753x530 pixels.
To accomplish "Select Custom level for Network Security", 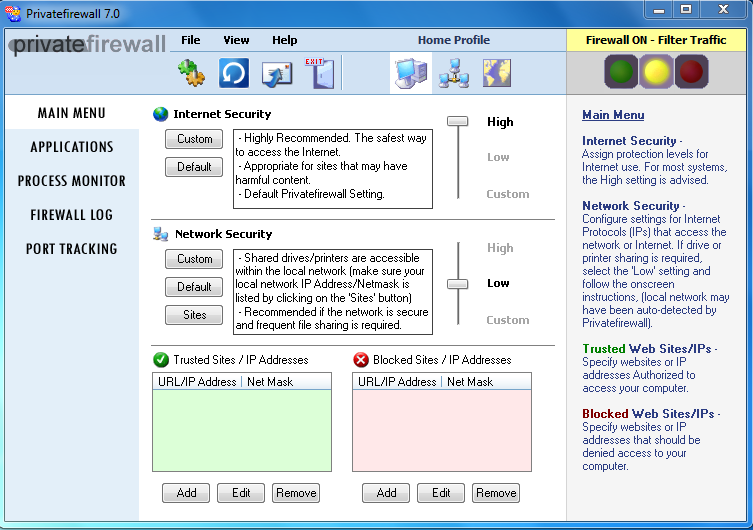I will click(x=508, y=320).
